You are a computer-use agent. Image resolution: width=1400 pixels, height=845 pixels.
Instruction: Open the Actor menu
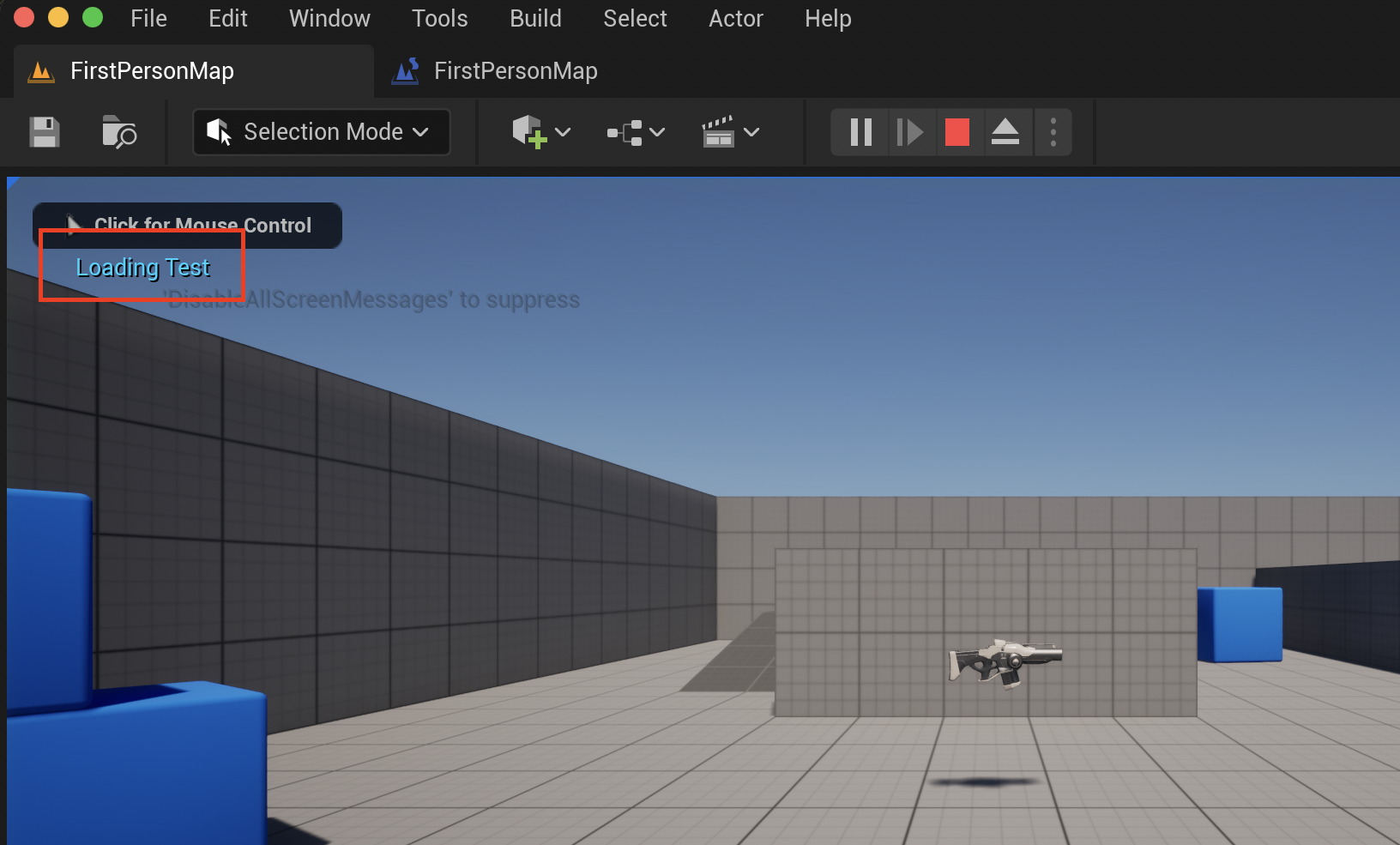click(x=735, y=18)
